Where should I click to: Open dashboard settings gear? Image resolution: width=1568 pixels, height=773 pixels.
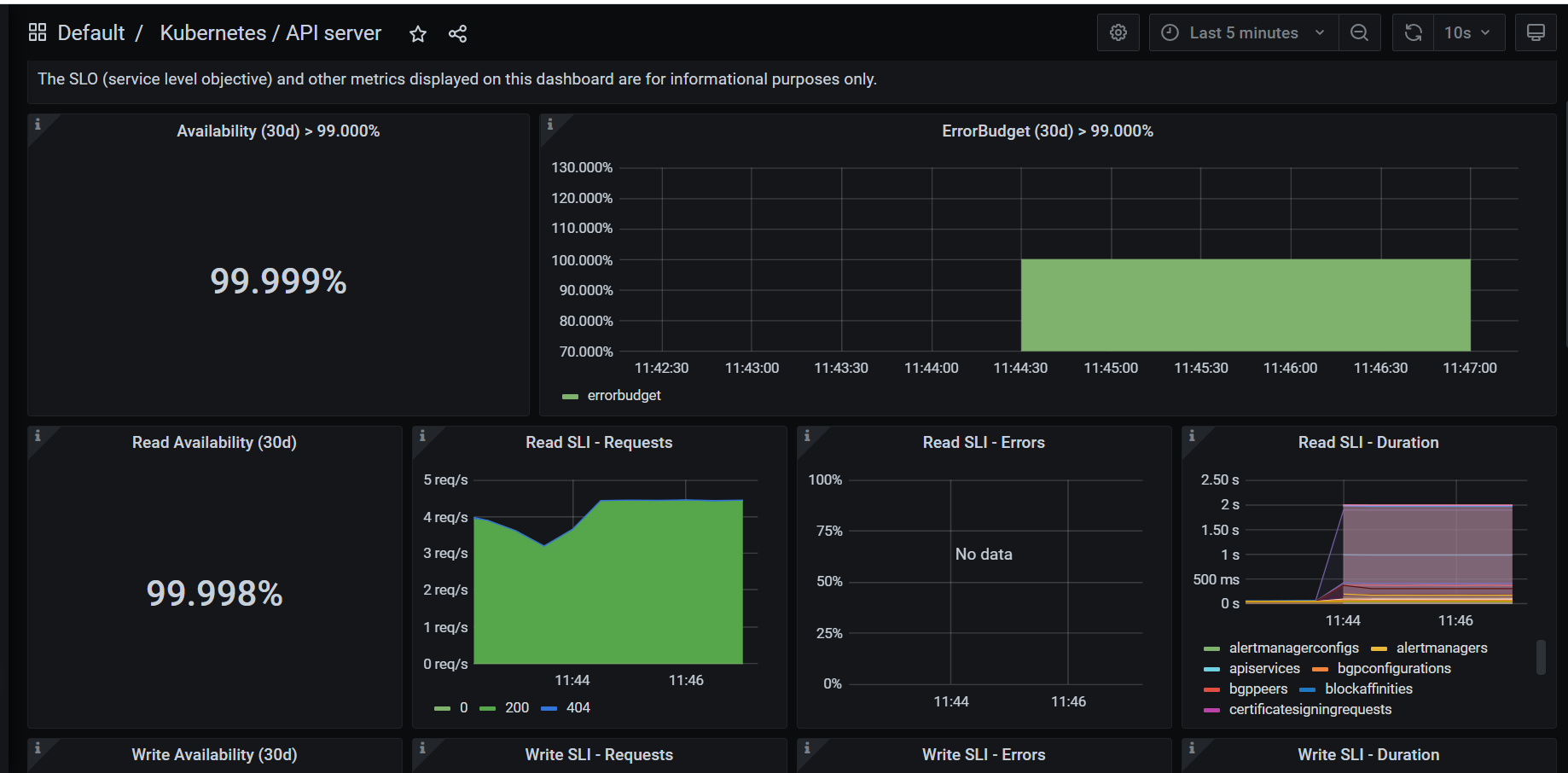tap(1118, 32)
